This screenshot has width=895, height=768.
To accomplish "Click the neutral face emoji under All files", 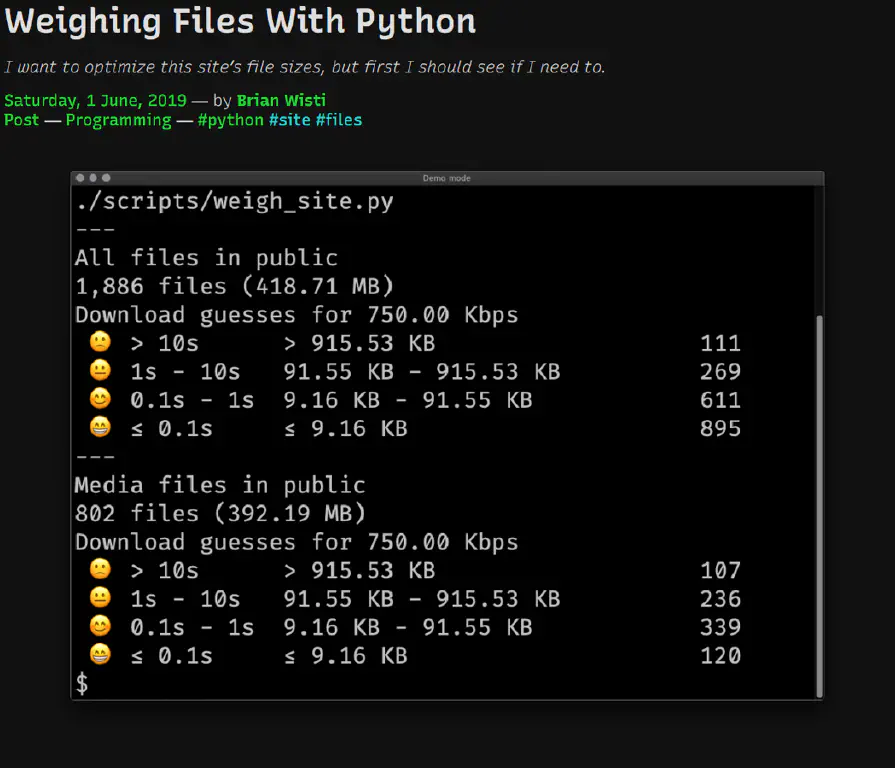I will 100,372.
